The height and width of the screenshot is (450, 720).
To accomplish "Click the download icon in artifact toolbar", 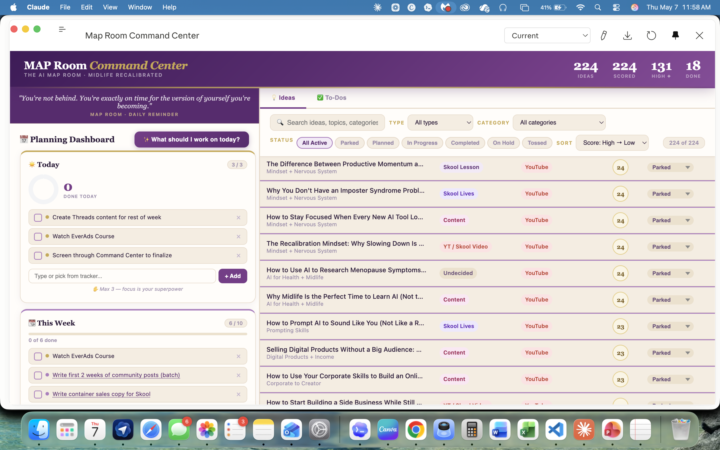I will coord(627,35).
